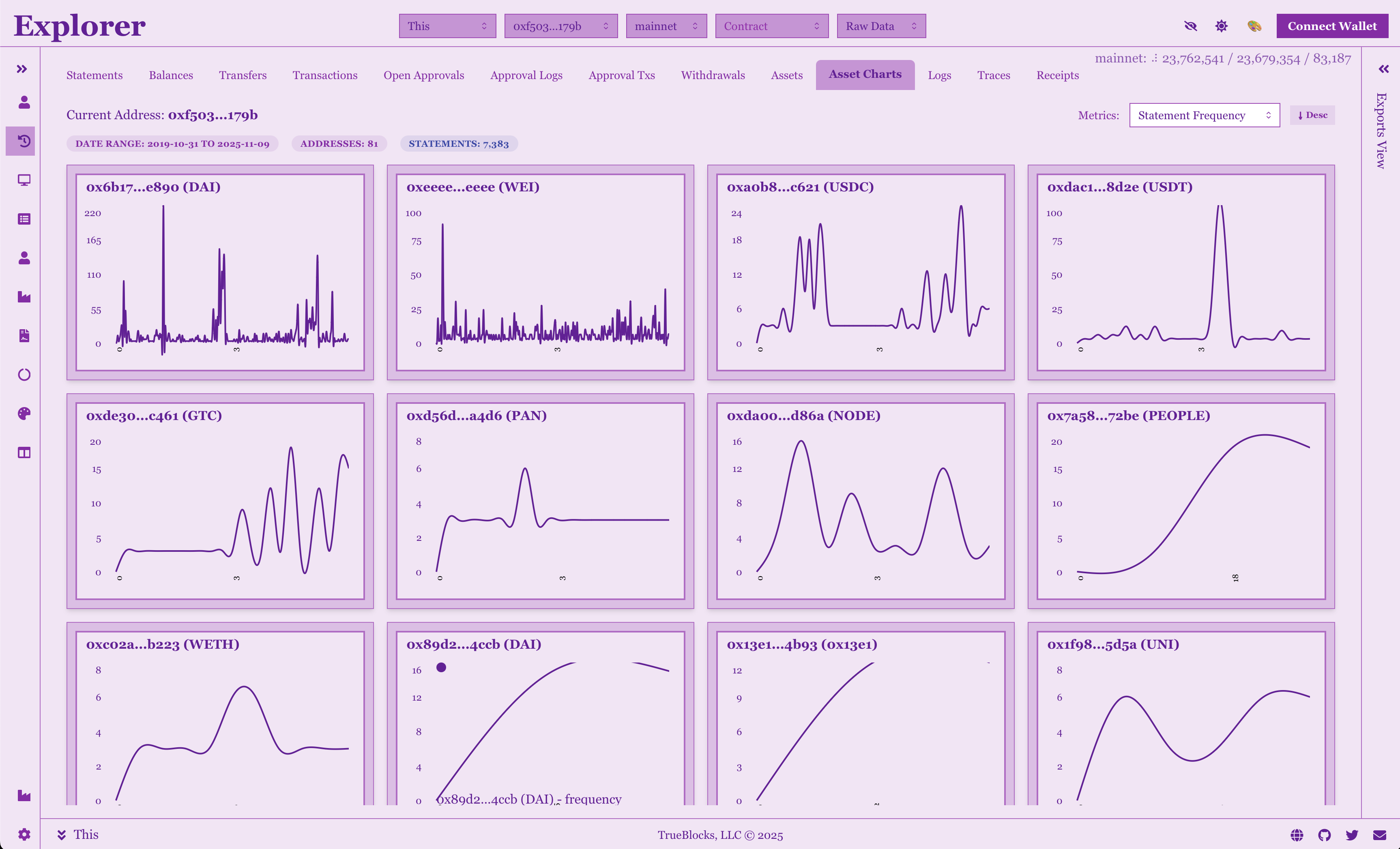Click the STATEMENTS: 7,383 badge
This screenshot has height=849, width=1400.
coord(459,144)
